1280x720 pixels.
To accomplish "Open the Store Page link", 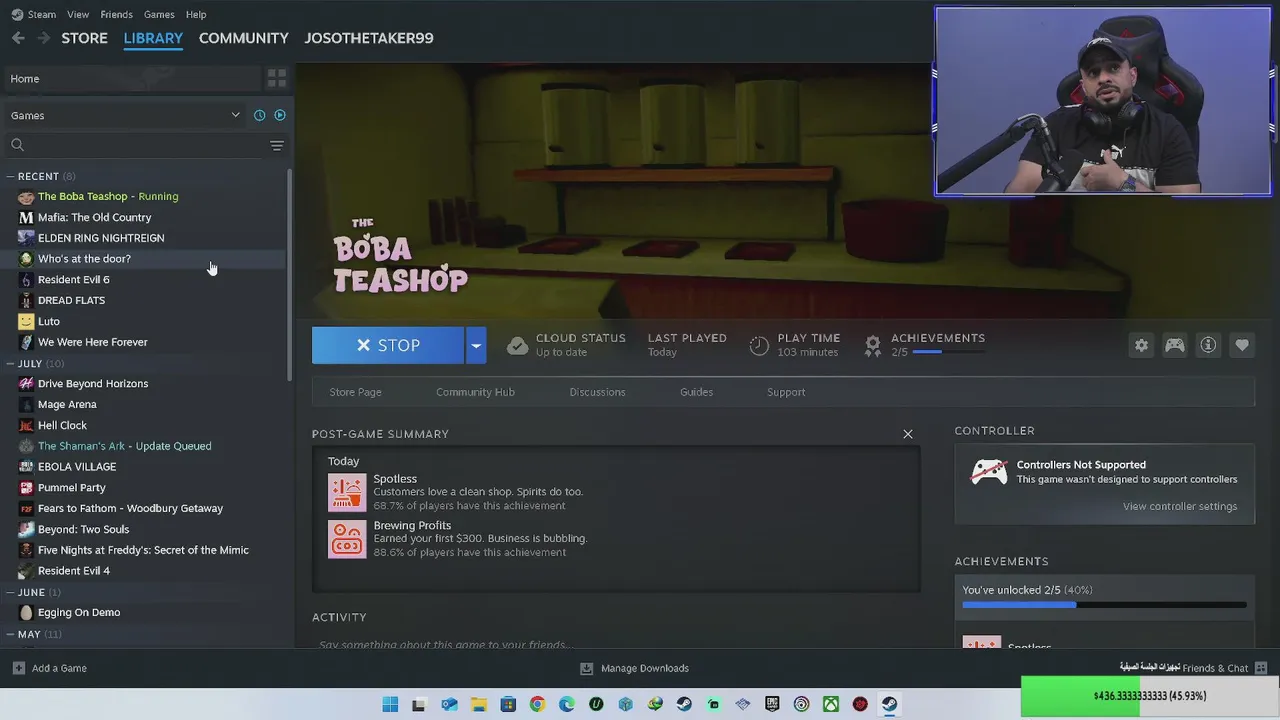I will (355, 392).
